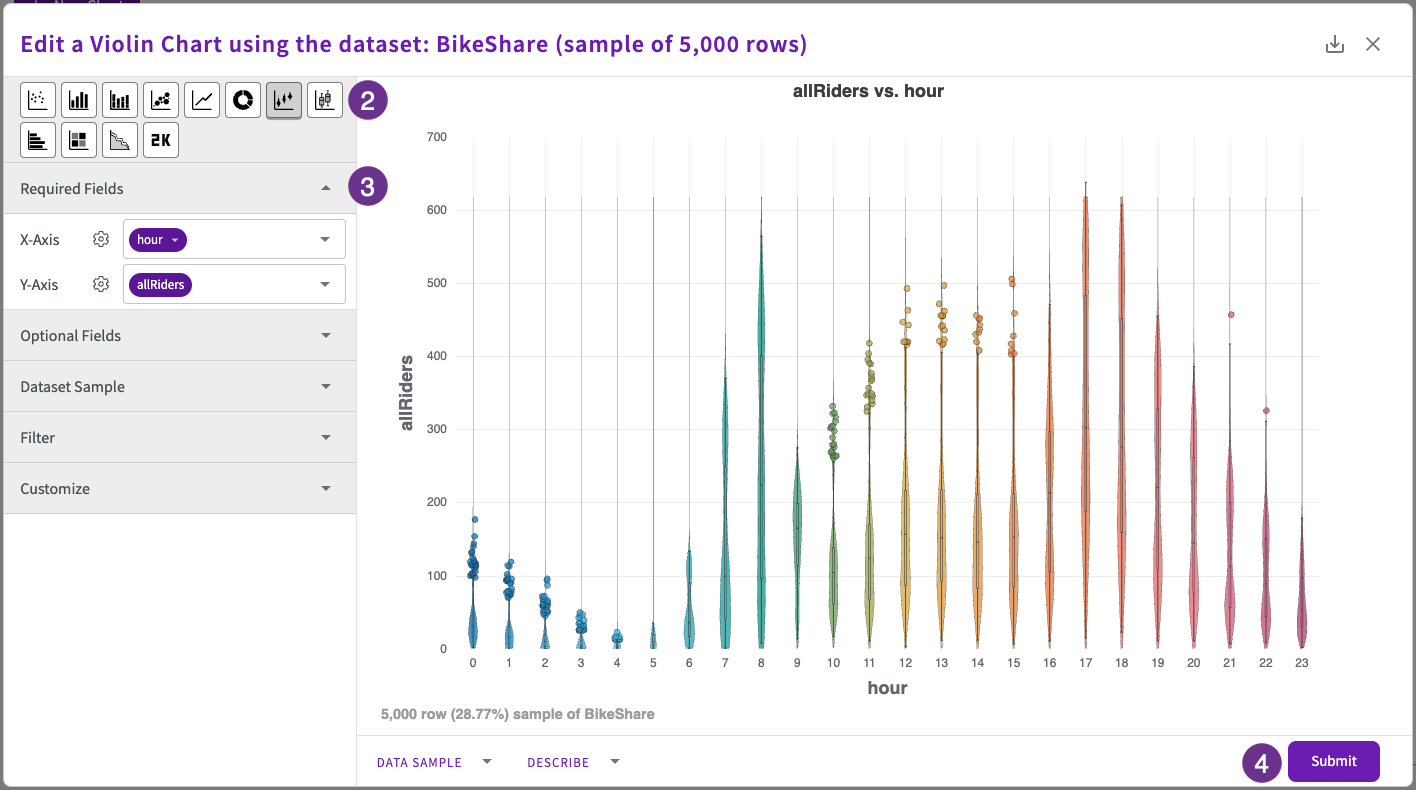This screenshot has height=790, width=1416.
Task: Expand the Customize section
Action: coord(180,489)
